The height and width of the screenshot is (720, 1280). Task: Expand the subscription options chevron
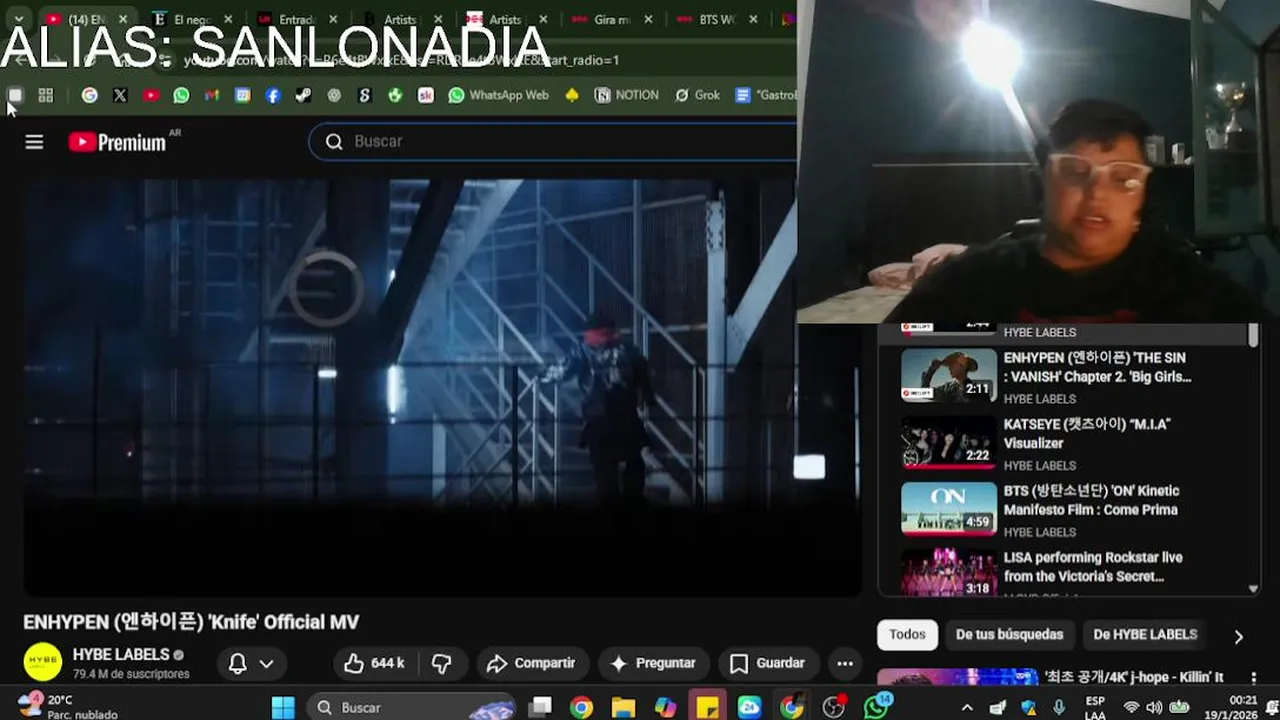[x=266, y=663]
